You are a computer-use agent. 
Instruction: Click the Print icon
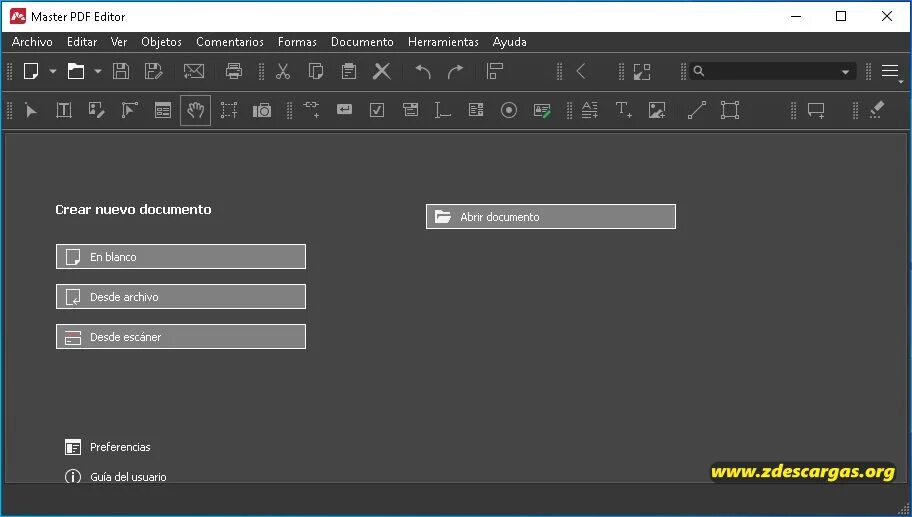coord(234,72)
